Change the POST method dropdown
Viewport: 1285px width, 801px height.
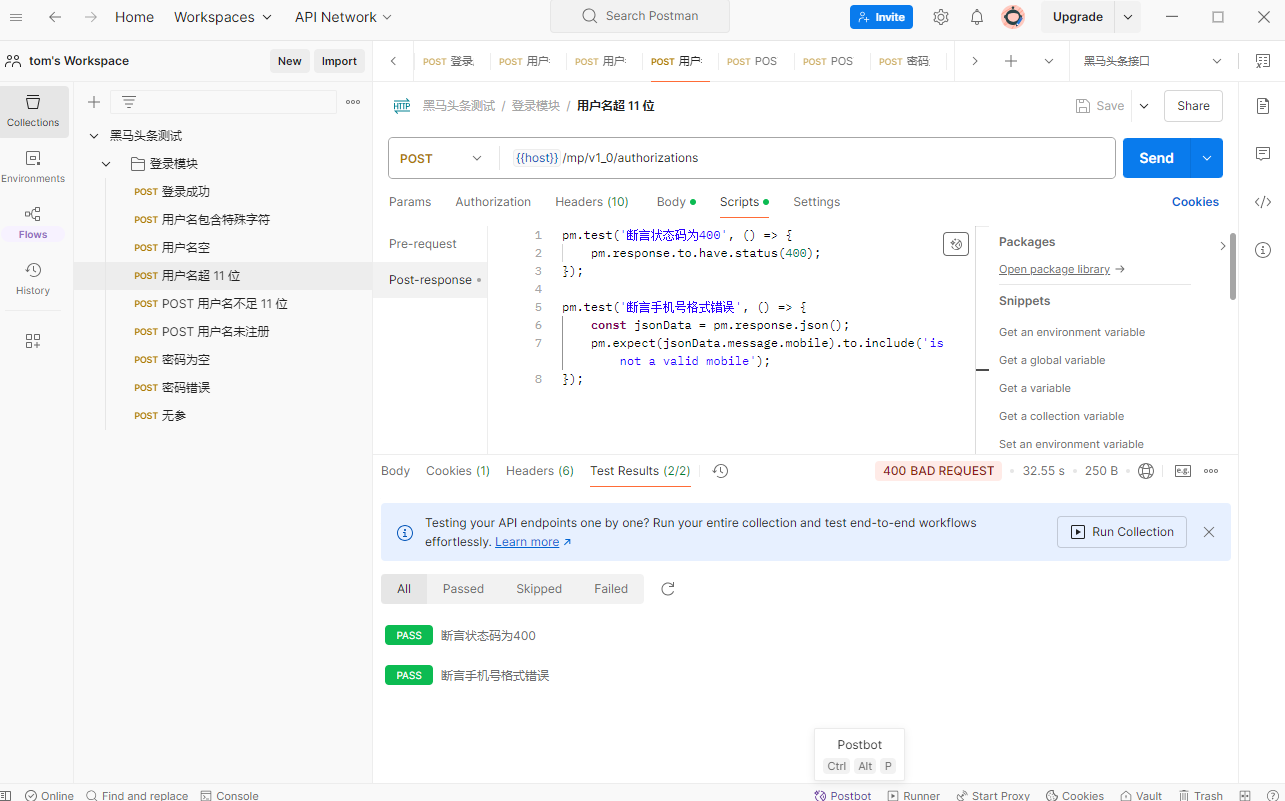(441, 158)
